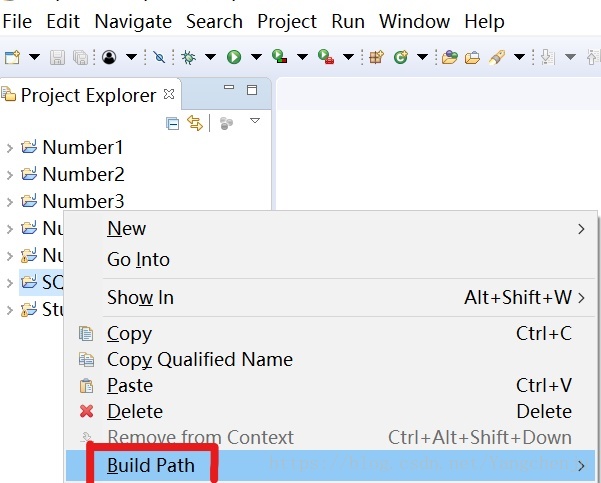
Task: Click the Debug bug icon in toolbar
Action: [188, 57]
